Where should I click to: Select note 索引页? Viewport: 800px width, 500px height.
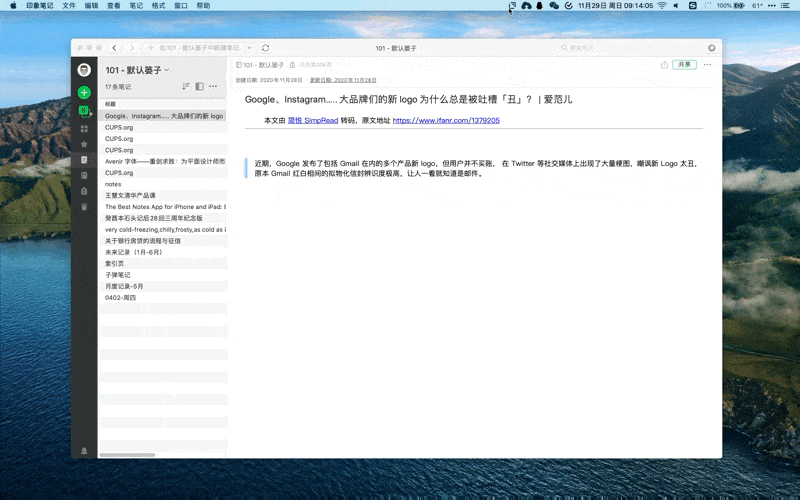pyautogui.click(x=162, y=263)
